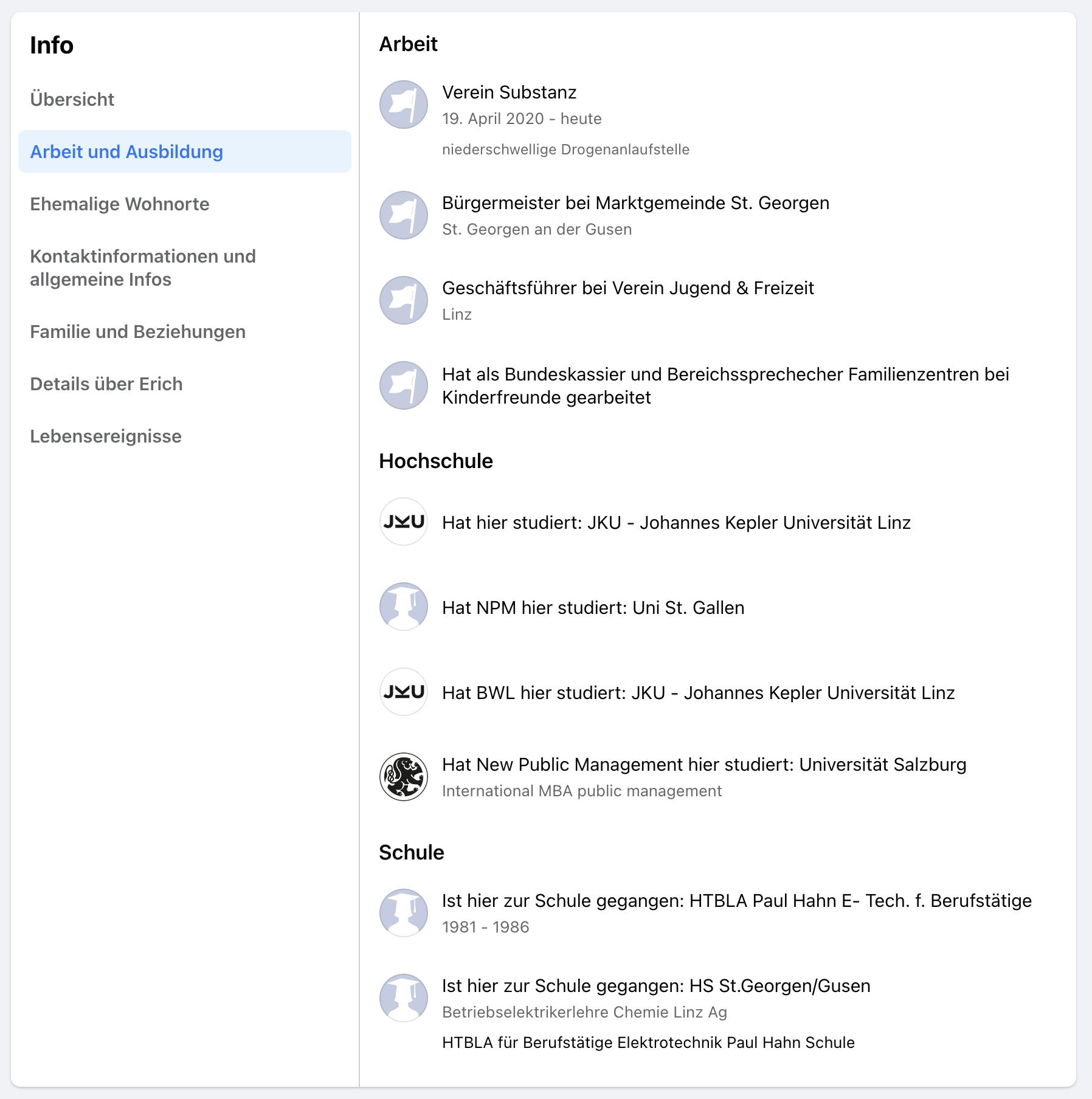Click the flag icon beside Bundeskassier Kinderfreunde entry

tap(404, 385)
